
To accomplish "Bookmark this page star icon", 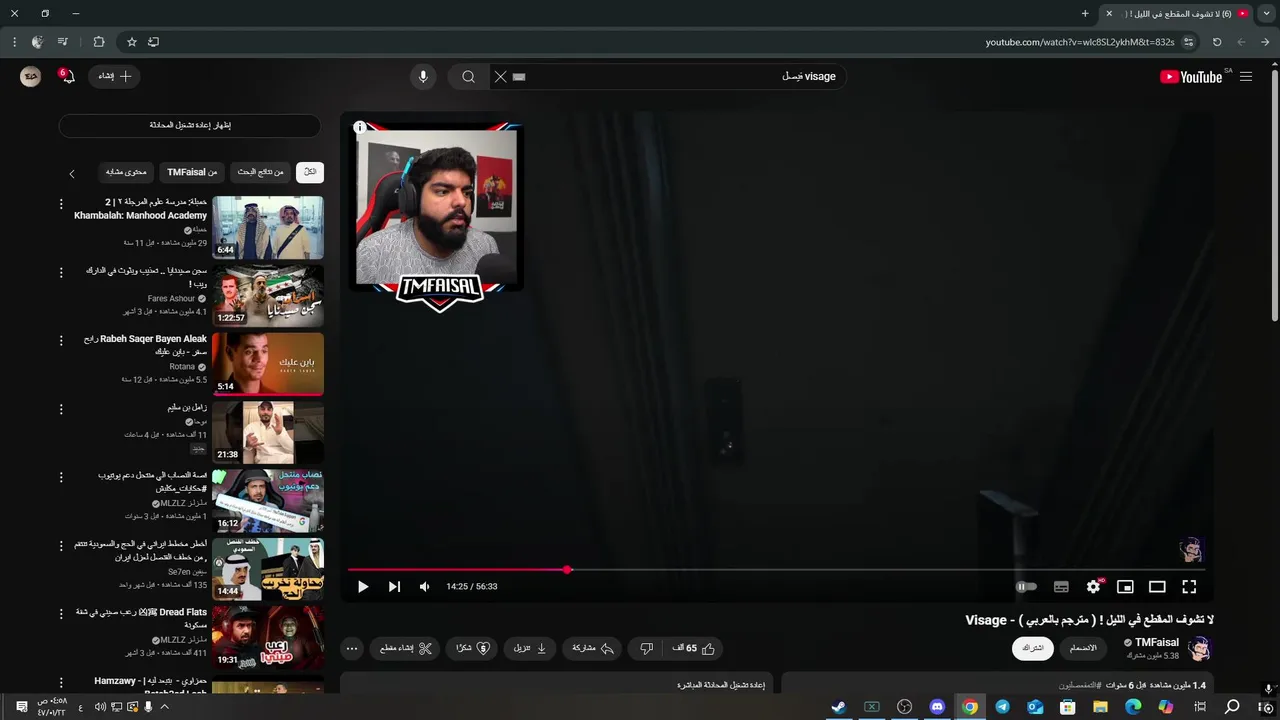I will (x=131, y=42).
